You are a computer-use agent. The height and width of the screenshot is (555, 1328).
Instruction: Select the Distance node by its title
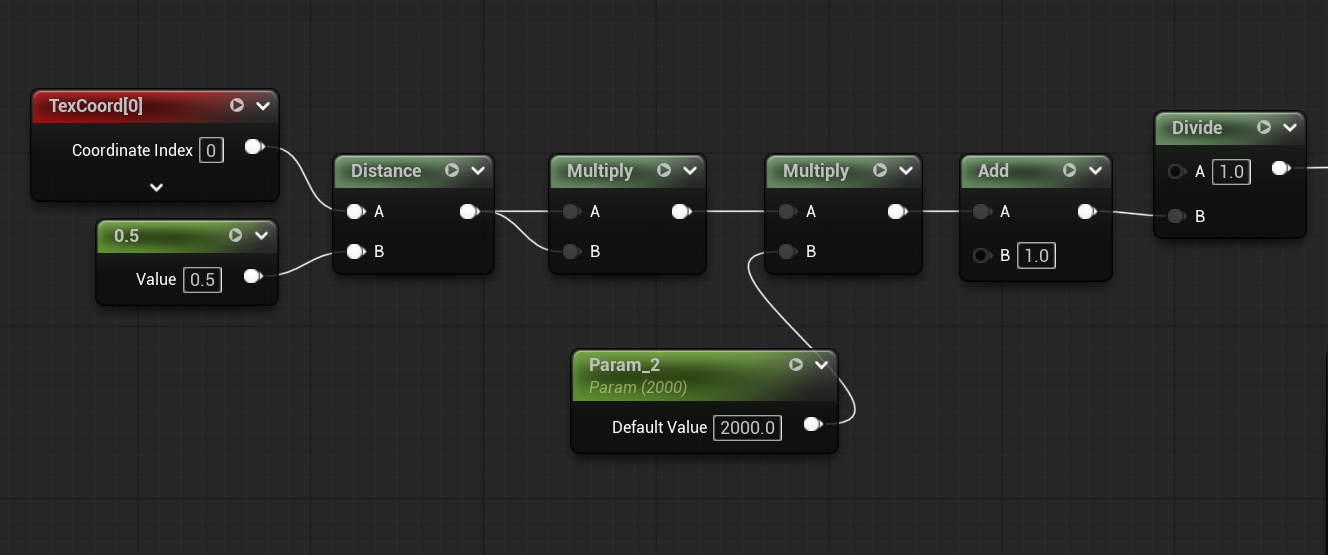click(386, 171)
